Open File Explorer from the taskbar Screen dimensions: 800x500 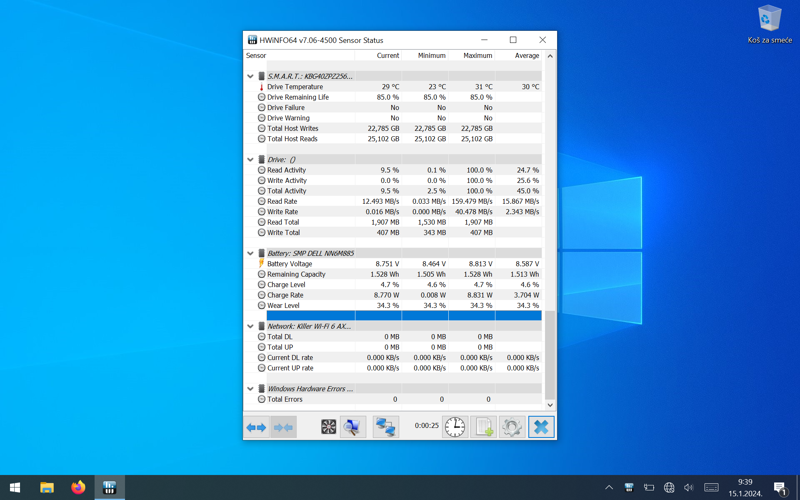coord(47,488)
